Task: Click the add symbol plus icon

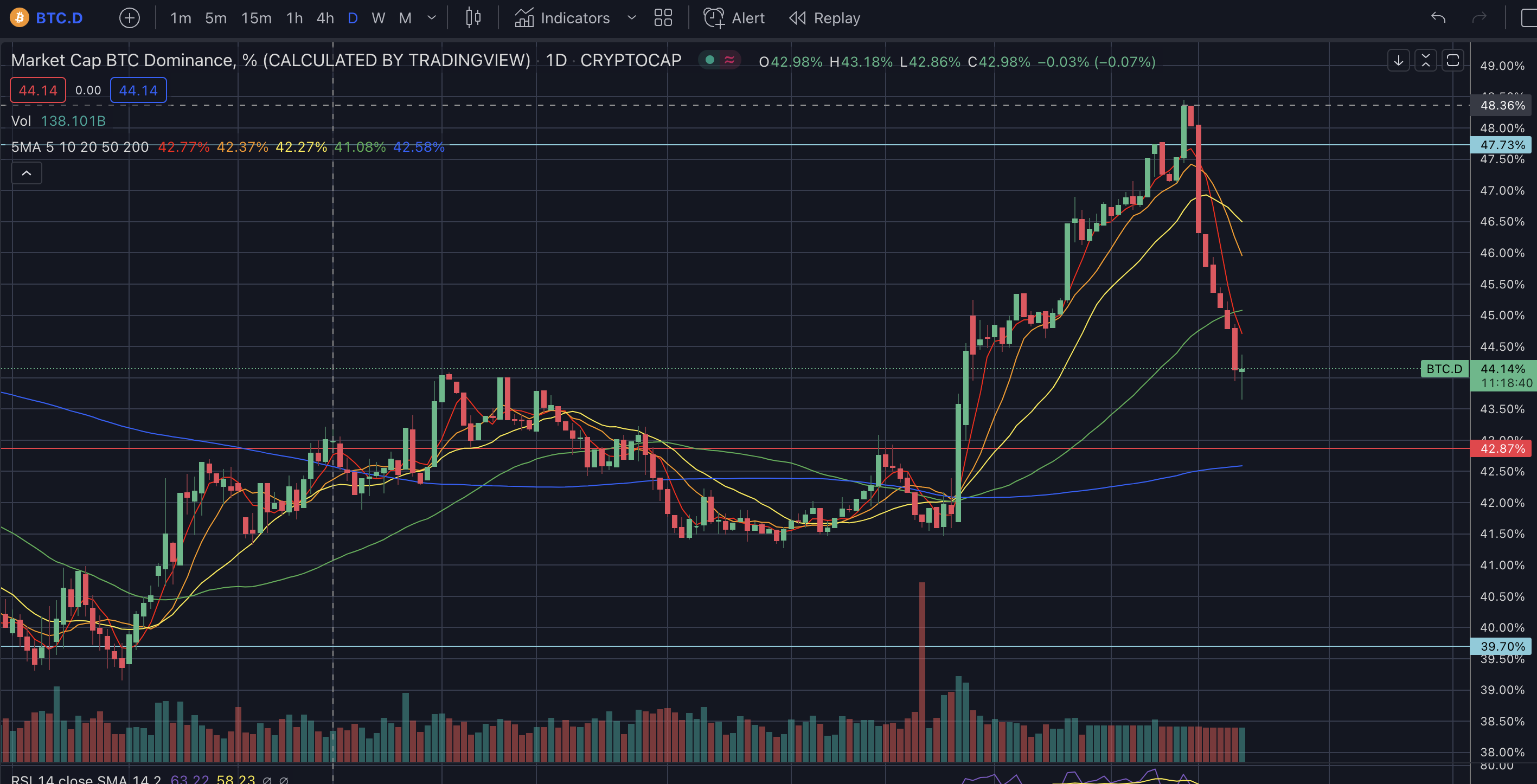Action: click(x=130, y=18)
